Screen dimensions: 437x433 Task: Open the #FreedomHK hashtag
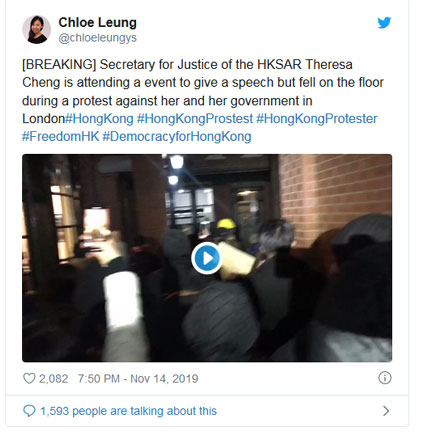[x=60, y=136]
